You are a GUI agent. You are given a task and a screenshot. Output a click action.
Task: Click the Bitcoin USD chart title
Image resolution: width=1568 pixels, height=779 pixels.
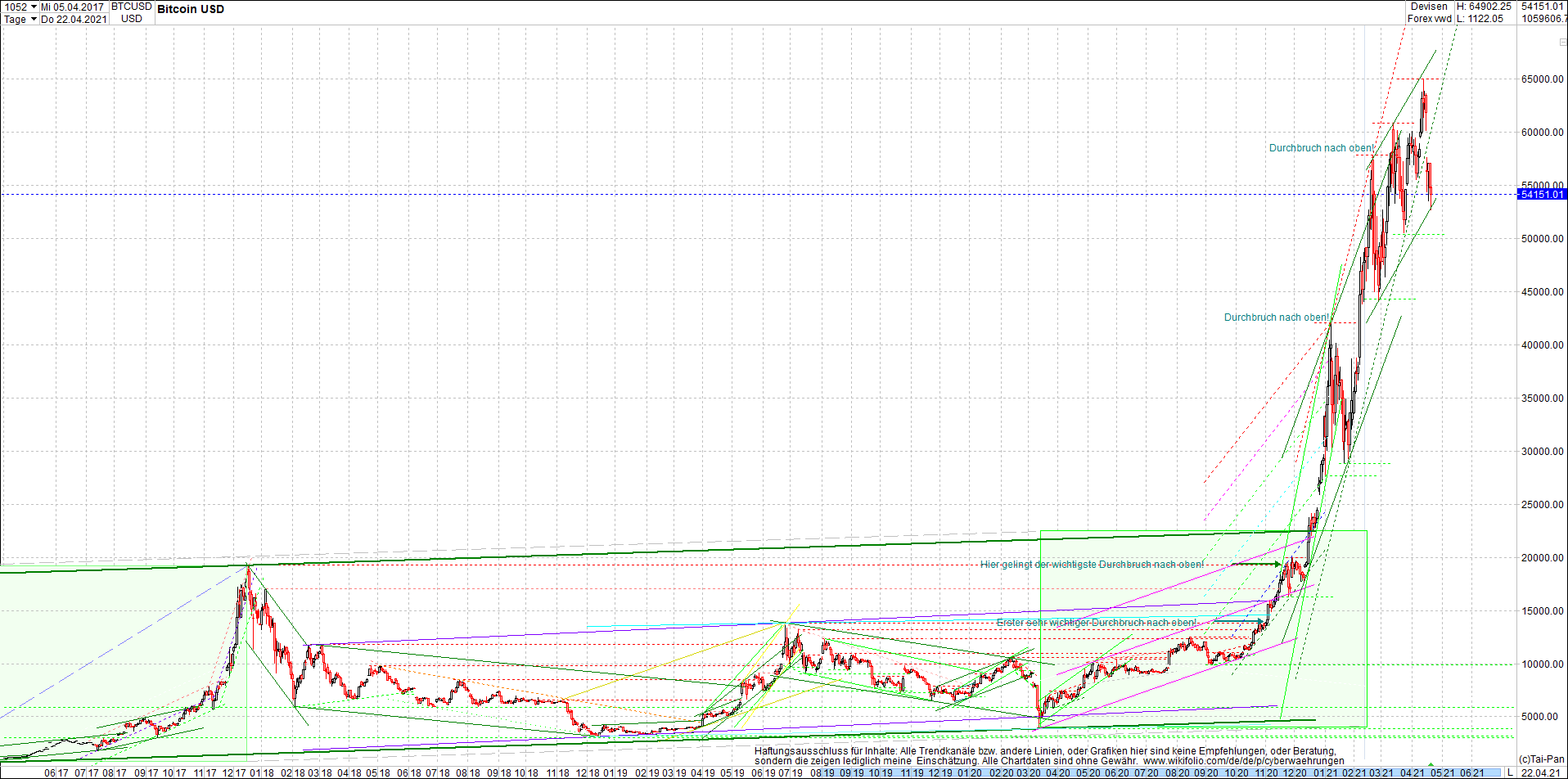pyautogui.click(x=191, y=9)
